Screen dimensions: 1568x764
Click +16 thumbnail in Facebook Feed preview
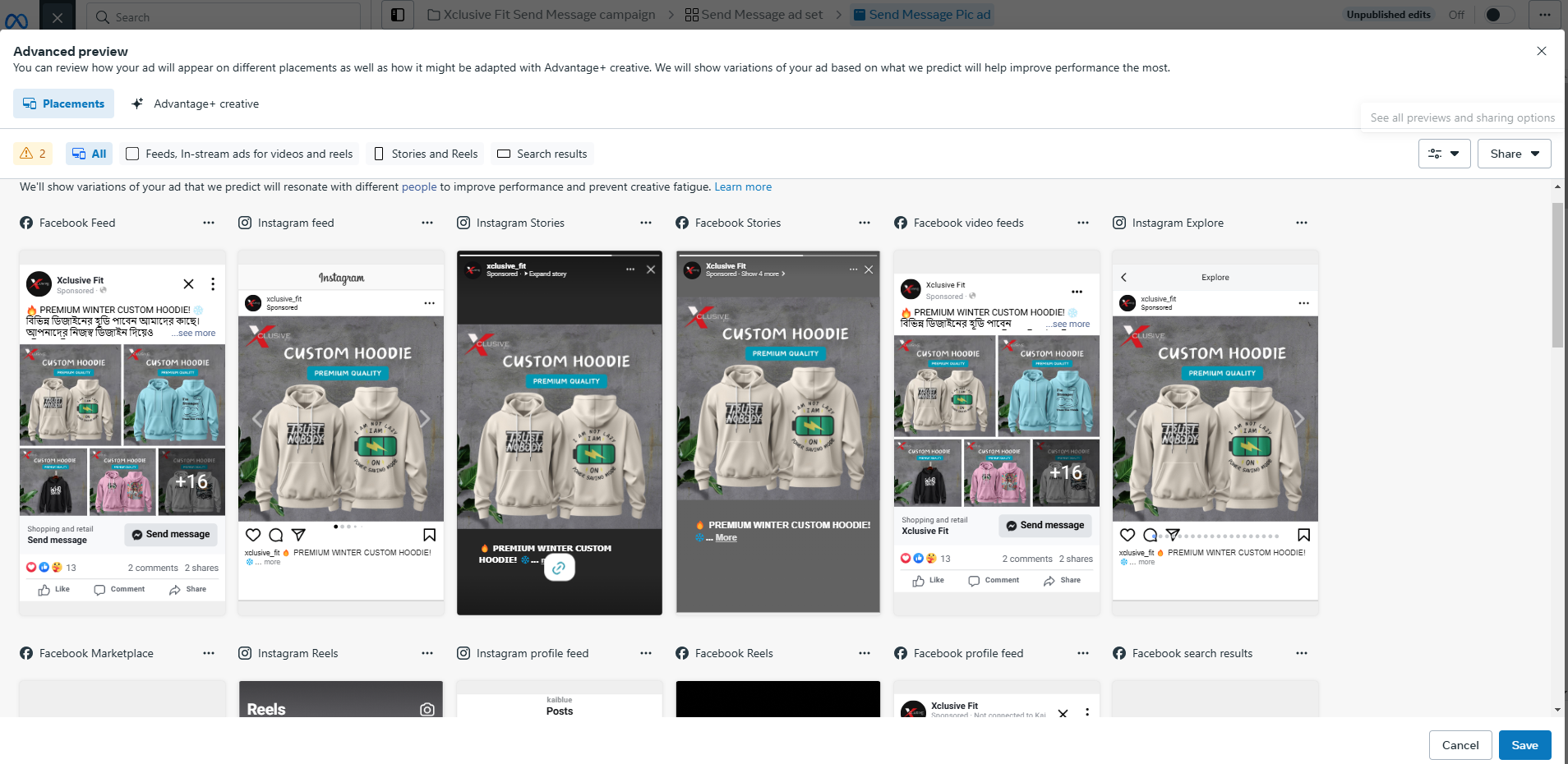coord(191,481)
